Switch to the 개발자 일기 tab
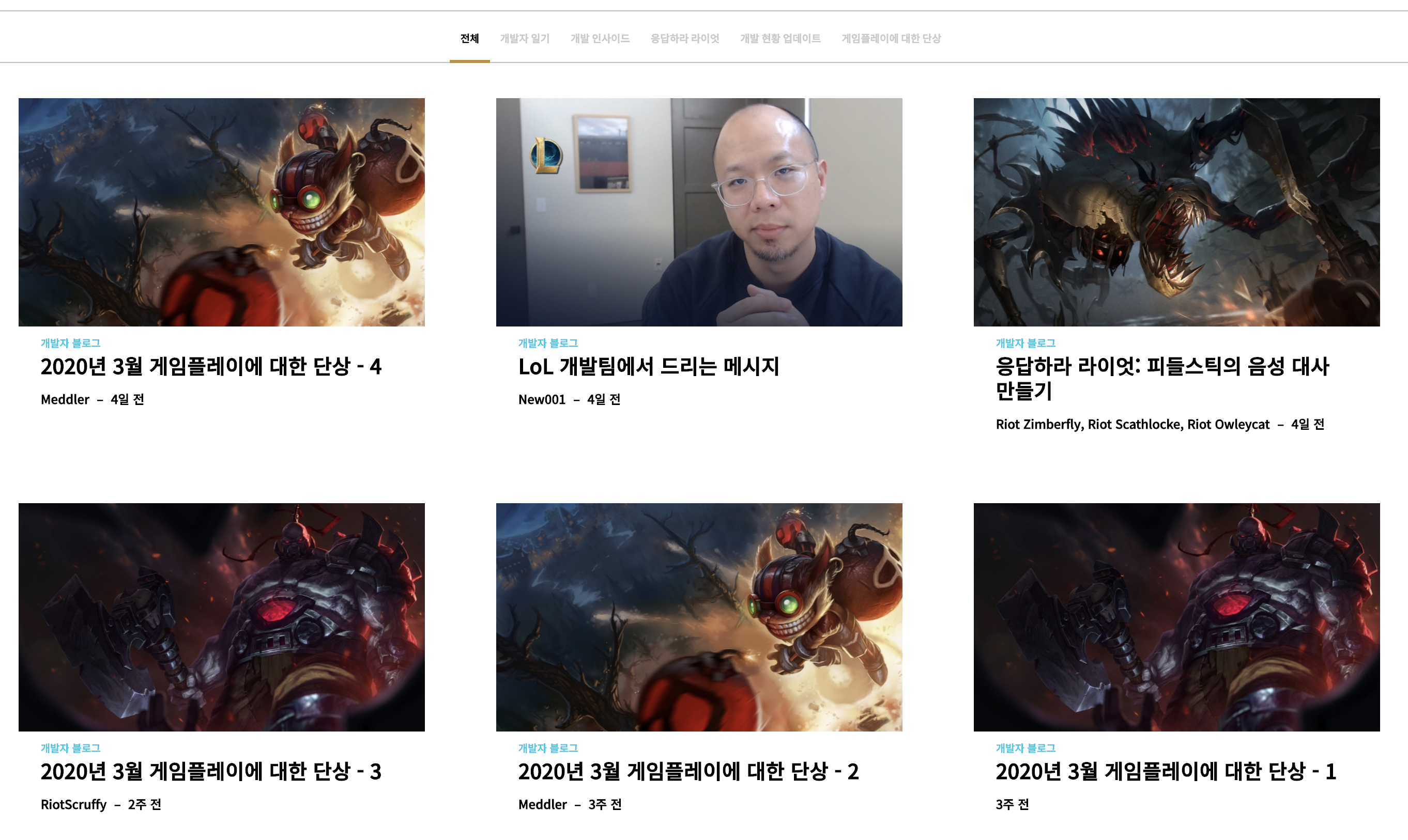 525,39
